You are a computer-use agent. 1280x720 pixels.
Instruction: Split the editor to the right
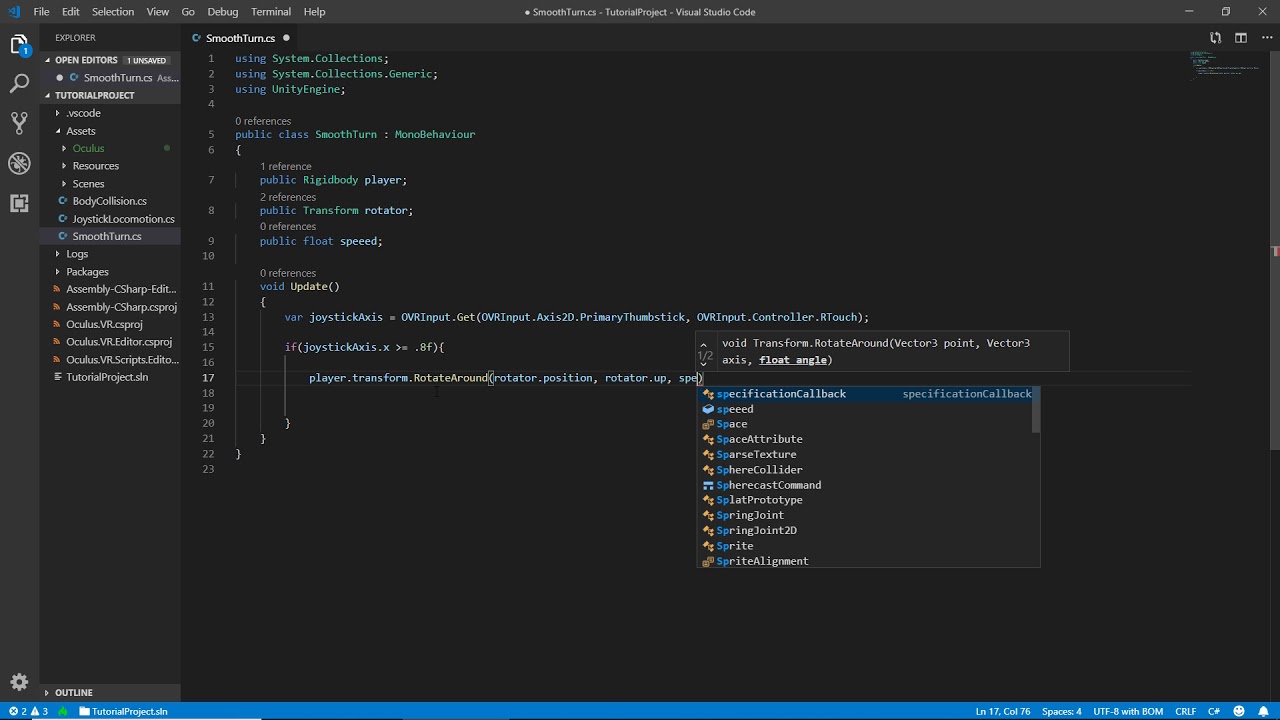[1241, 38]
